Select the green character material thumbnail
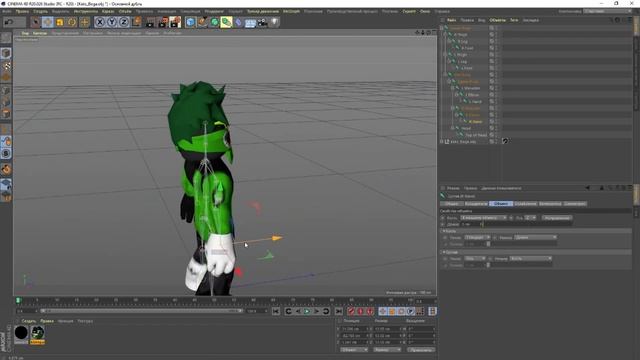This screenshot has width=640, height=360. point(38,333)
